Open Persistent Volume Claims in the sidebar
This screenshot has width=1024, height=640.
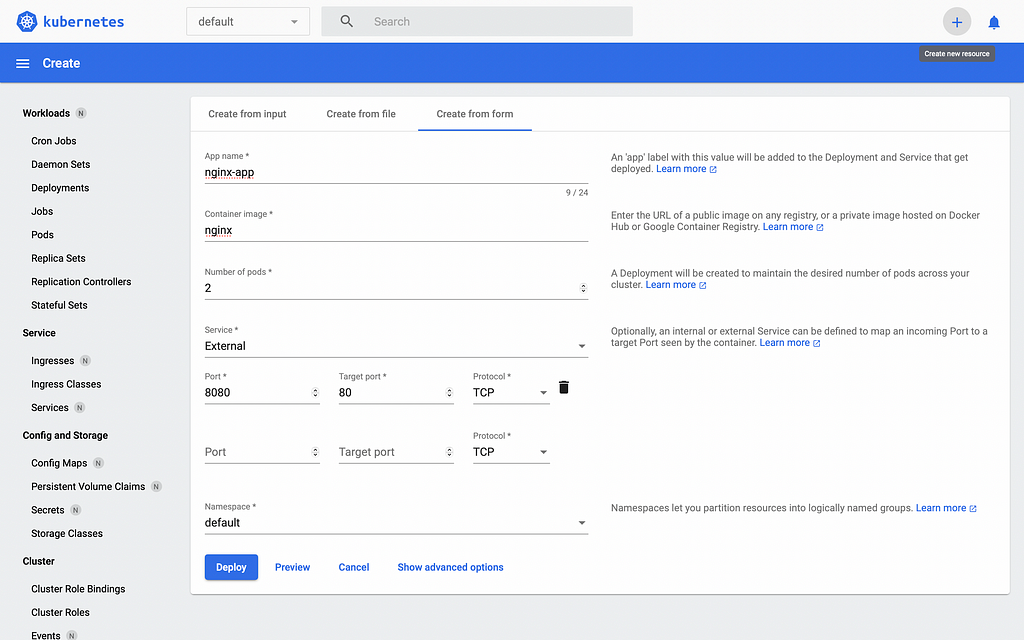[x=88, y=487]
